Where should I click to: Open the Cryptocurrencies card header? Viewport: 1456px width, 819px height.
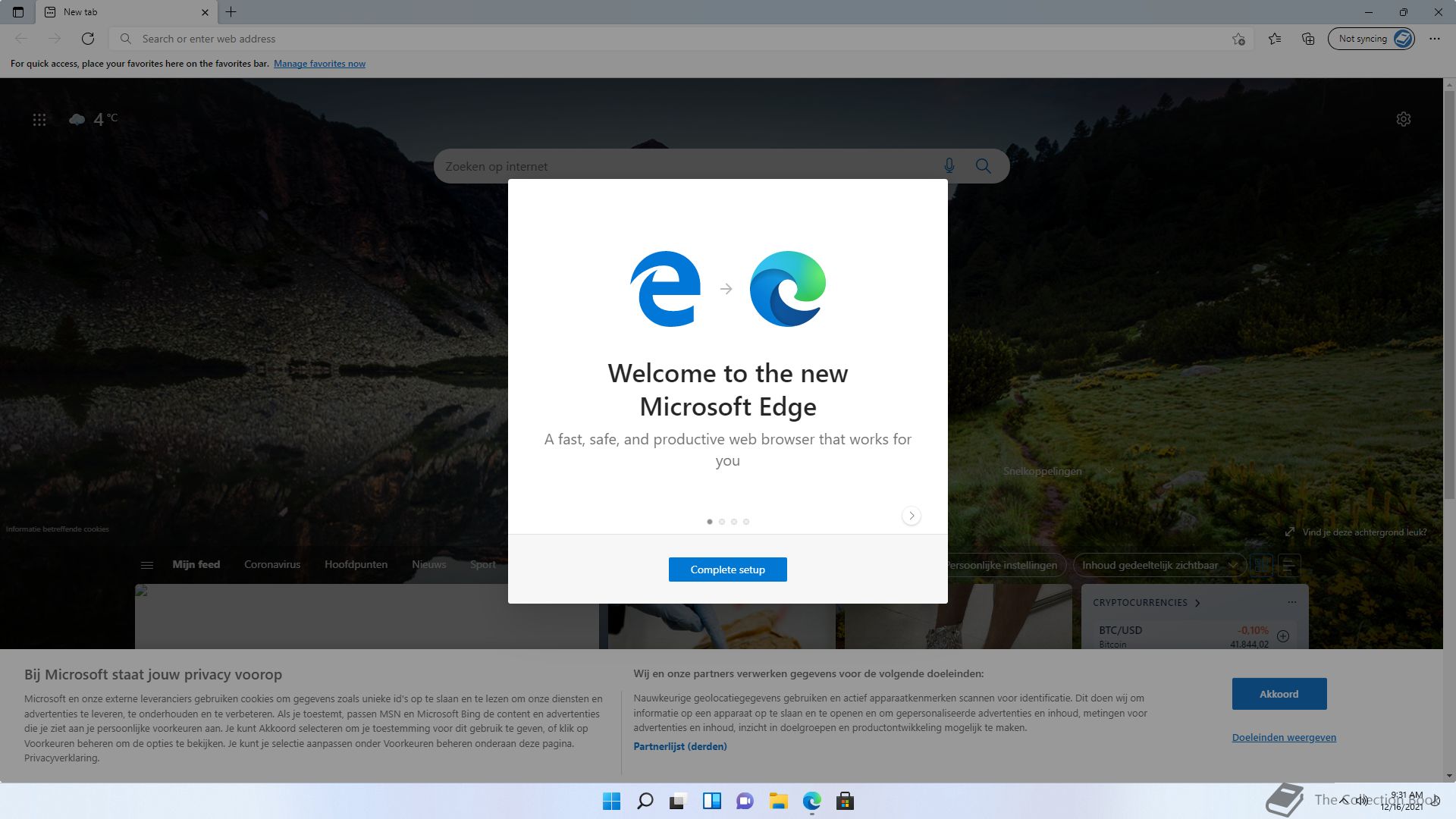click(1147, 603)
